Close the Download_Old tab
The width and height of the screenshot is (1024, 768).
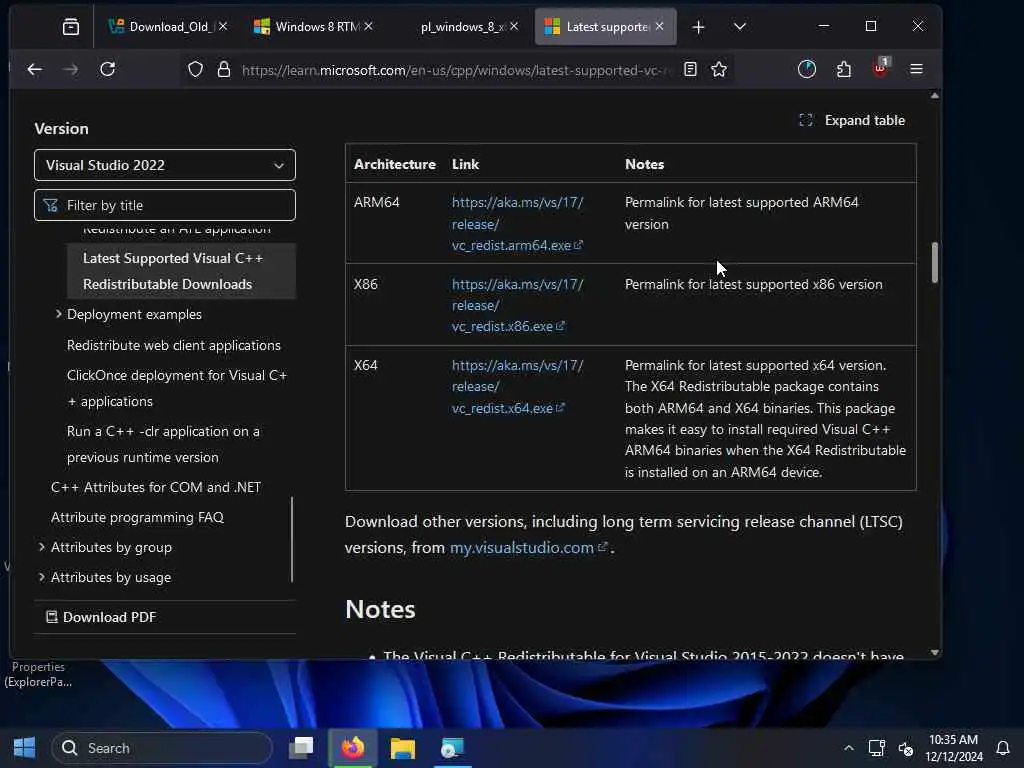click(223, 26)
